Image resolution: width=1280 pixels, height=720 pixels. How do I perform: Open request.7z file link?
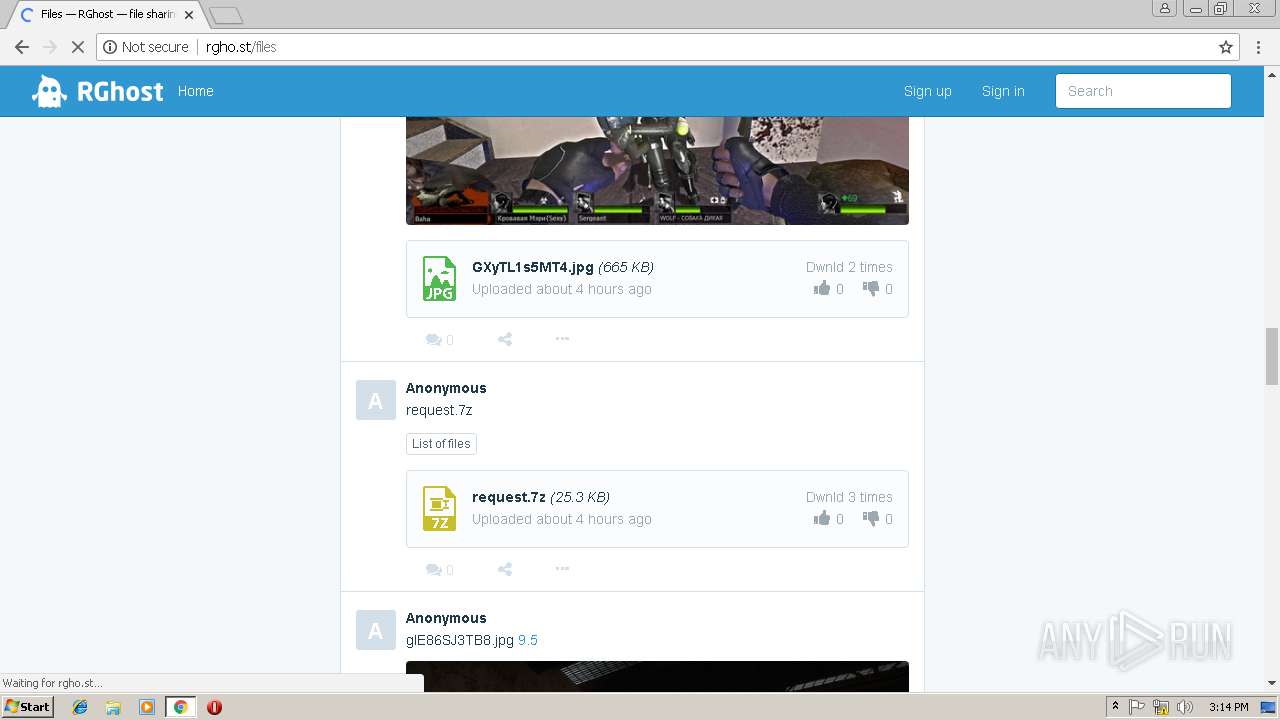click(509, 497)
